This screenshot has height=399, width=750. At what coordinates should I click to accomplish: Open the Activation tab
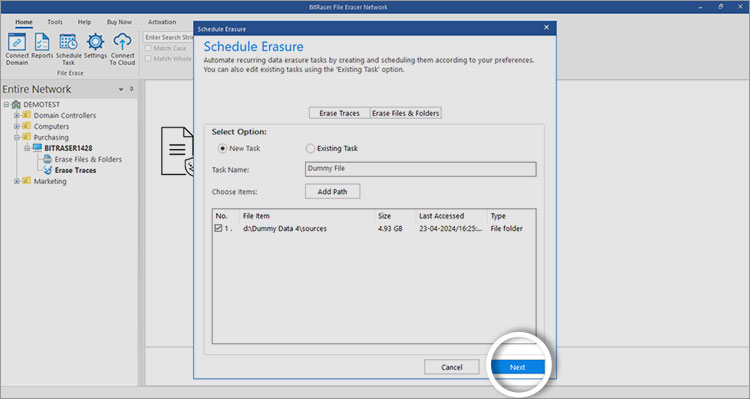162,22
